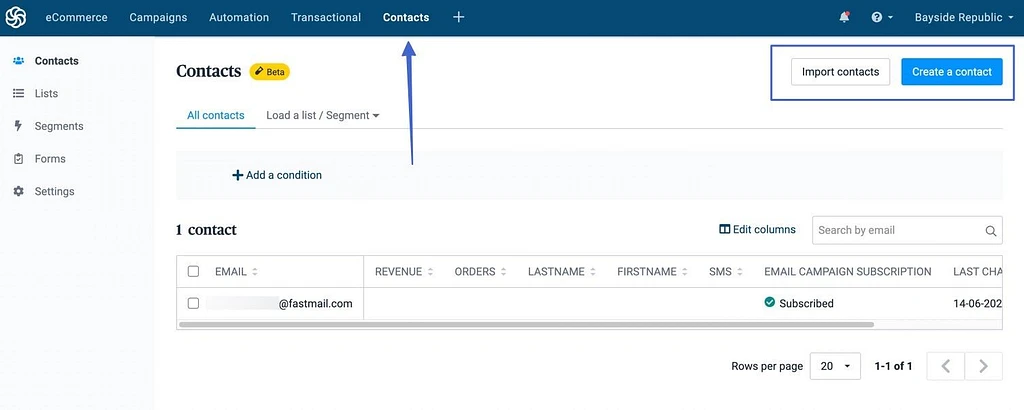Click the Segments lightning icon
The image size is (1024, 410).
[18, 126]
